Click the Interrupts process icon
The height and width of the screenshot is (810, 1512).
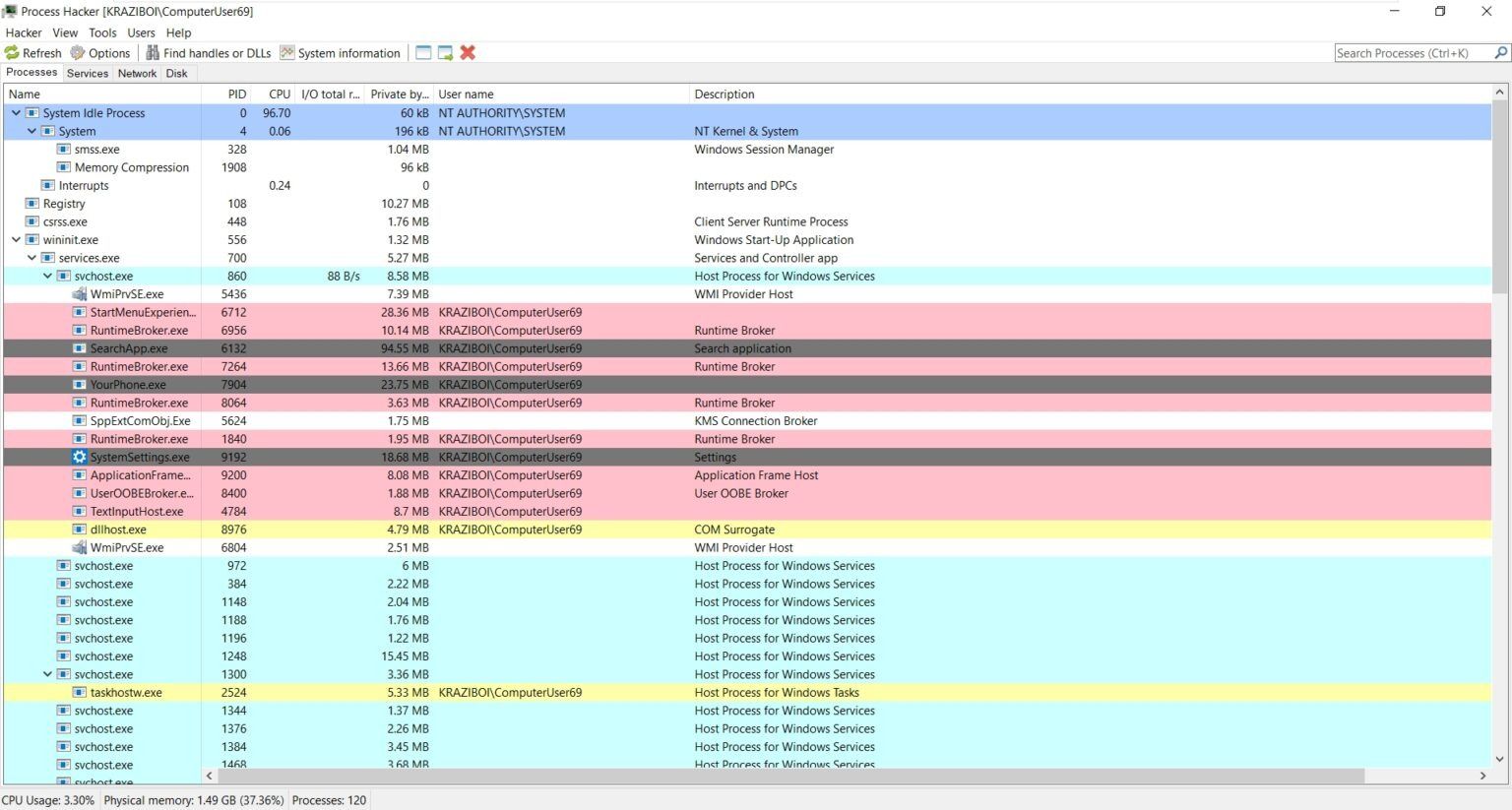[48, 185]
